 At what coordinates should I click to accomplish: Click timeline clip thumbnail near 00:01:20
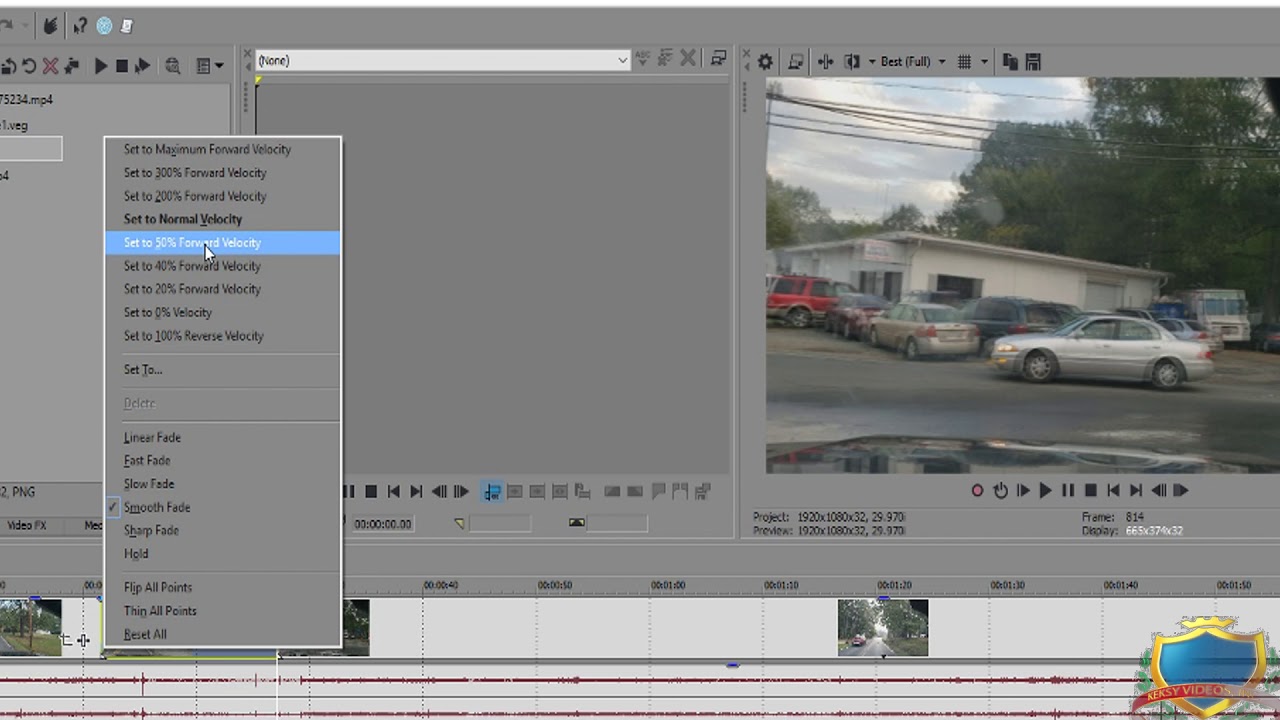click(883, 628)
